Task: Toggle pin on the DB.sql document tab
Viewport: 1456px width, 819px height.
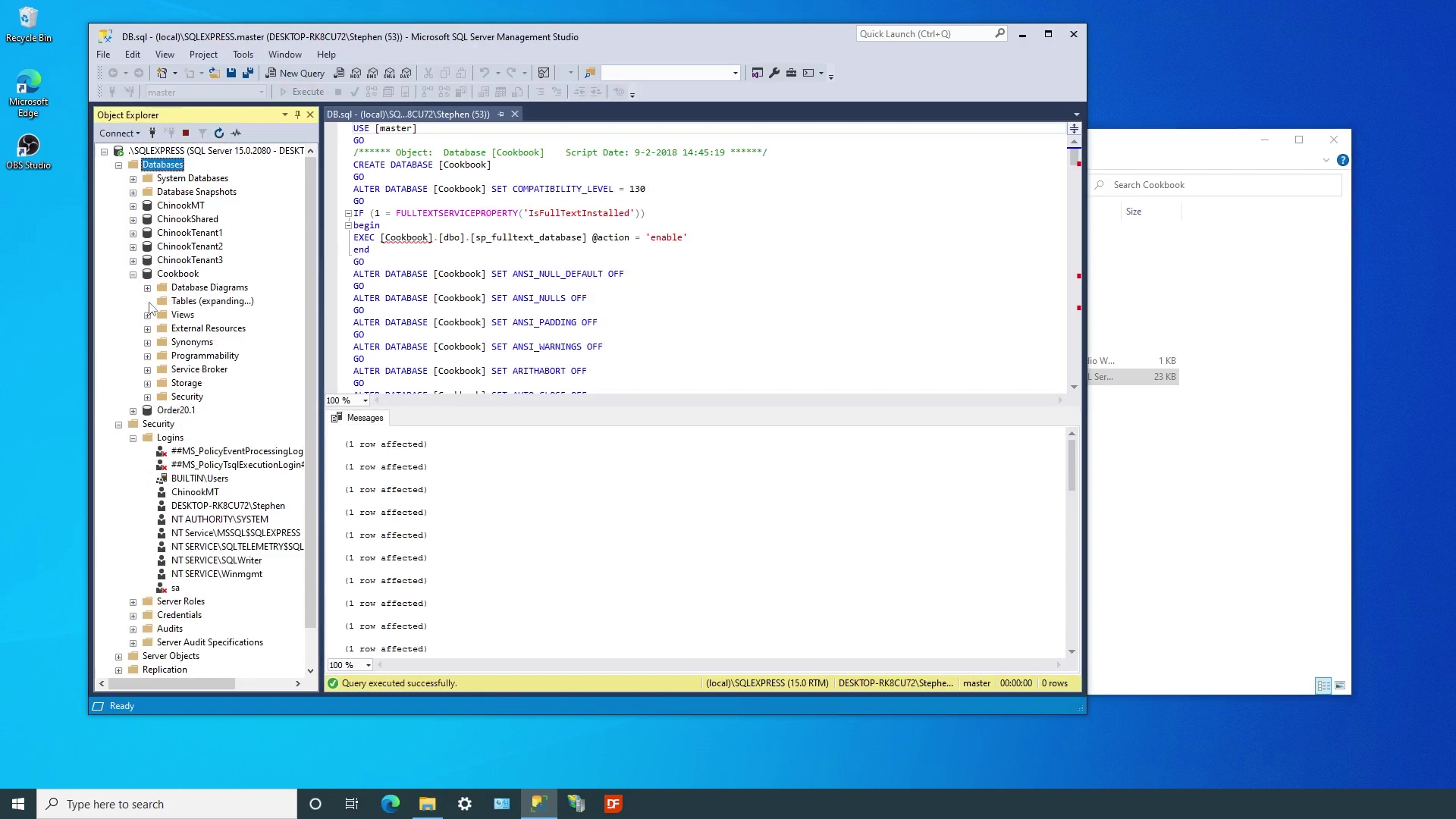Action: tap(500, 114)
